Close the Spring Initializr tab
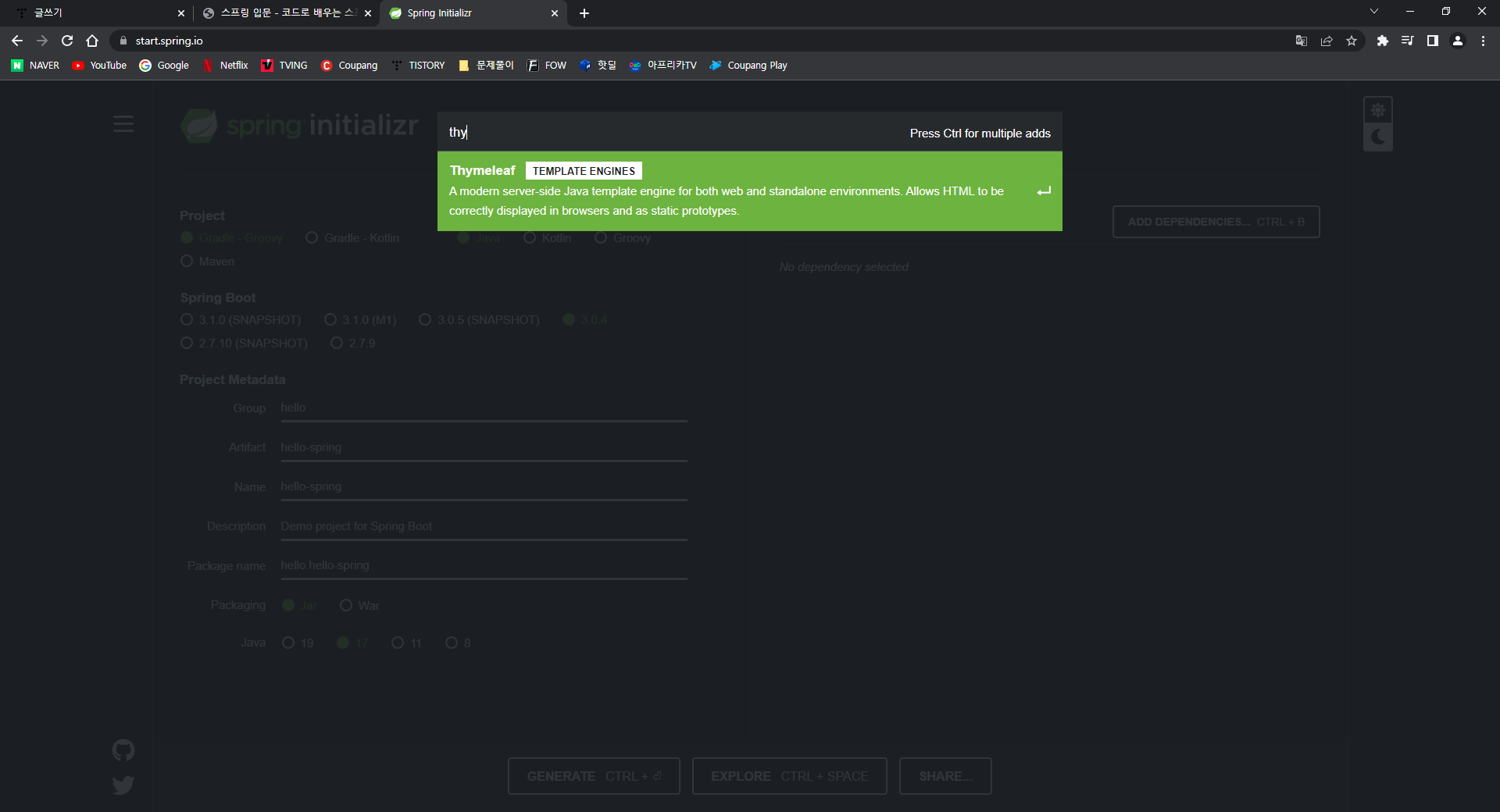Image resolution: width=1500 pixels, height=812 pixels. point(555,13)
